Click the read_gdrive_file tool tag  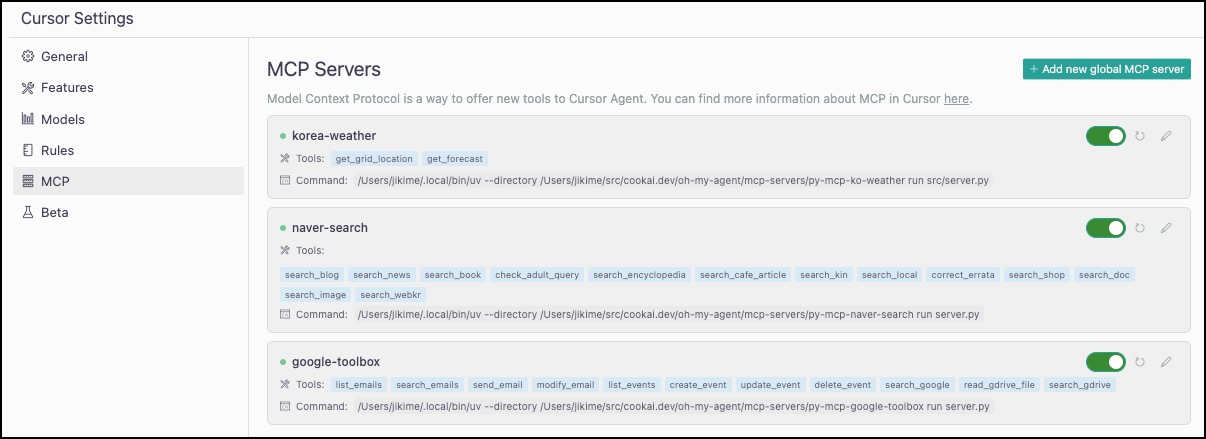click(x=1000, y=385)
